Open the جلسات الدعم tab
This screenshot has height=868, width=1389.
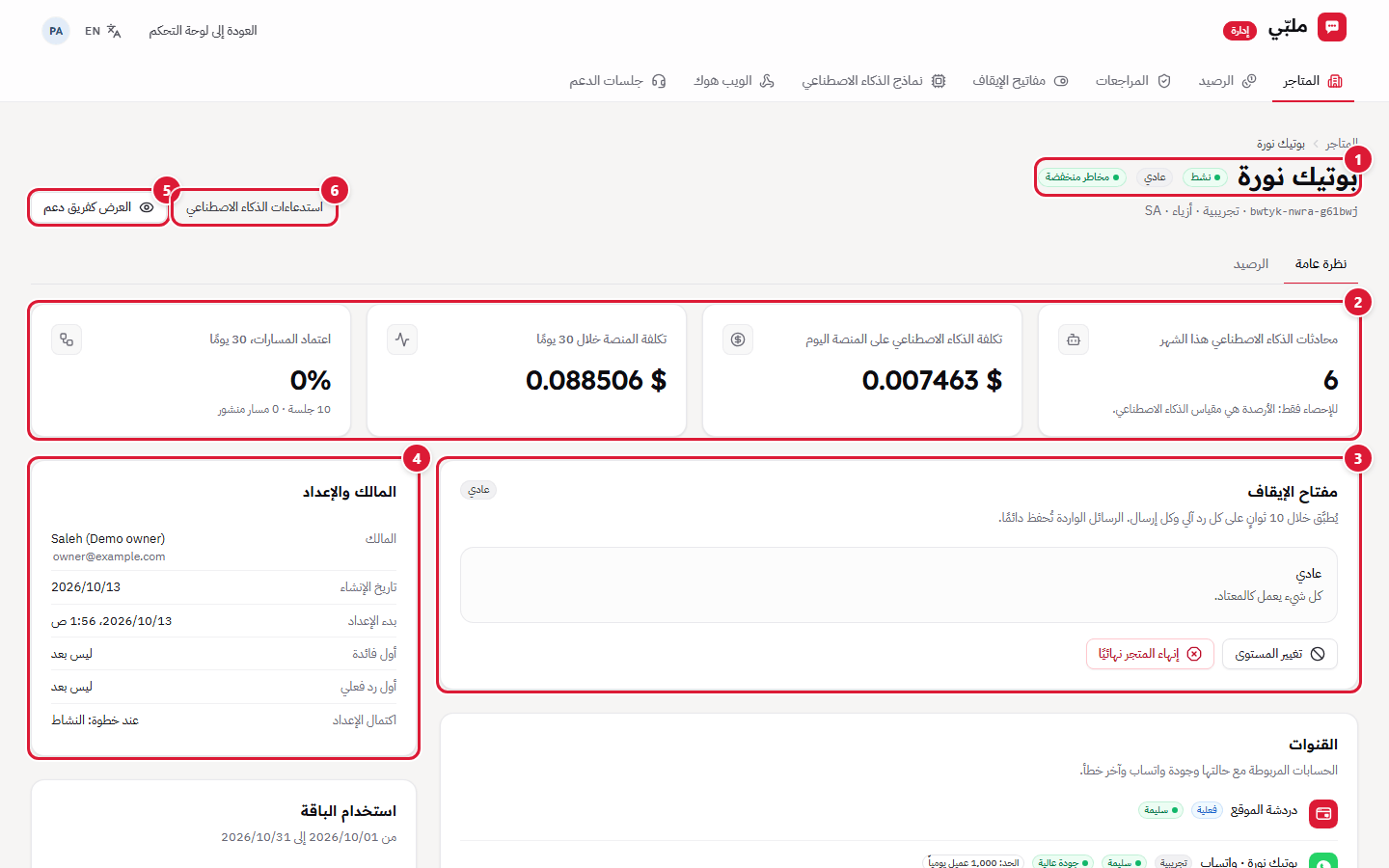(617, 81)
